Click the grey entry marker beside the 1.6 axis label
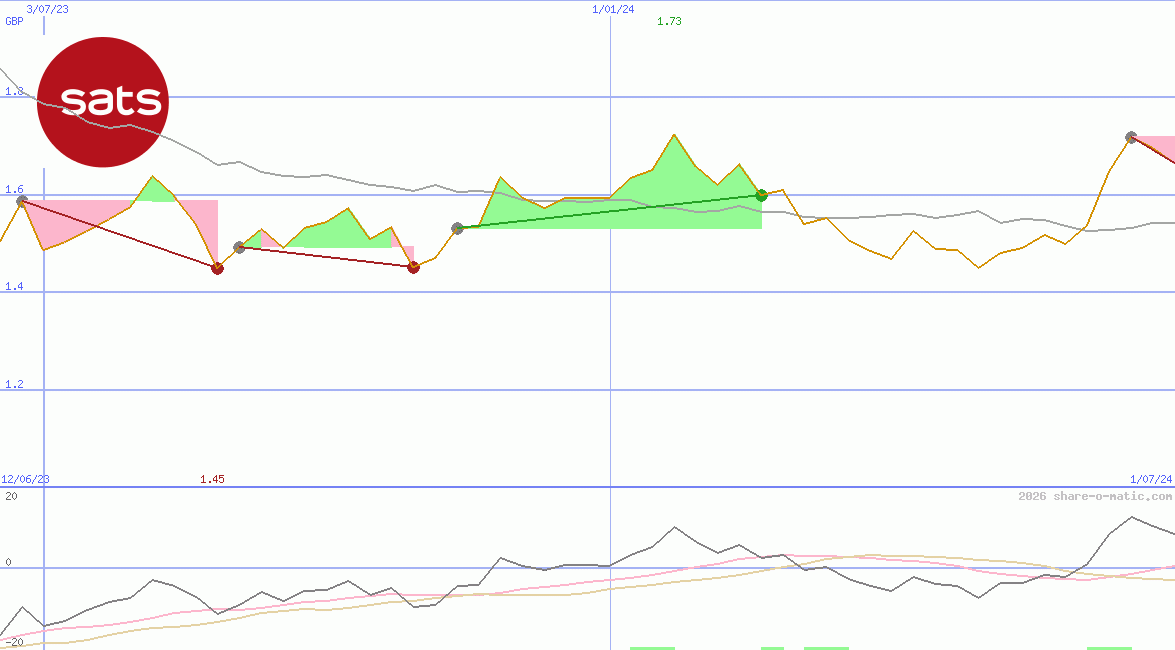 pos(22,201)
